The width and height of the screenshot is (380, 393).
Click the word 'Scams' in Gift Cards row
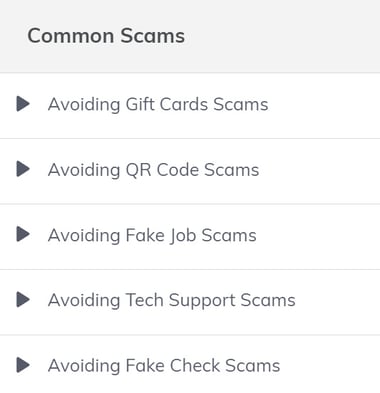click(x=241, y=104)
